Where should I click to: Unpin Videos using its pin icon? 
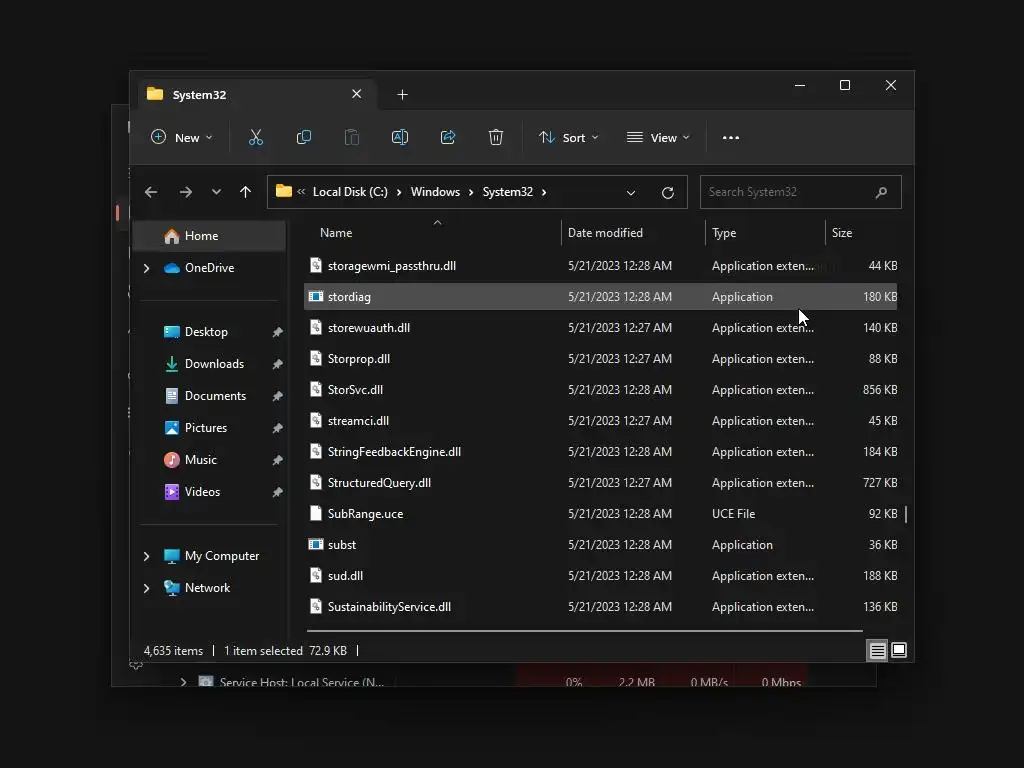click(x=277, y=492)
